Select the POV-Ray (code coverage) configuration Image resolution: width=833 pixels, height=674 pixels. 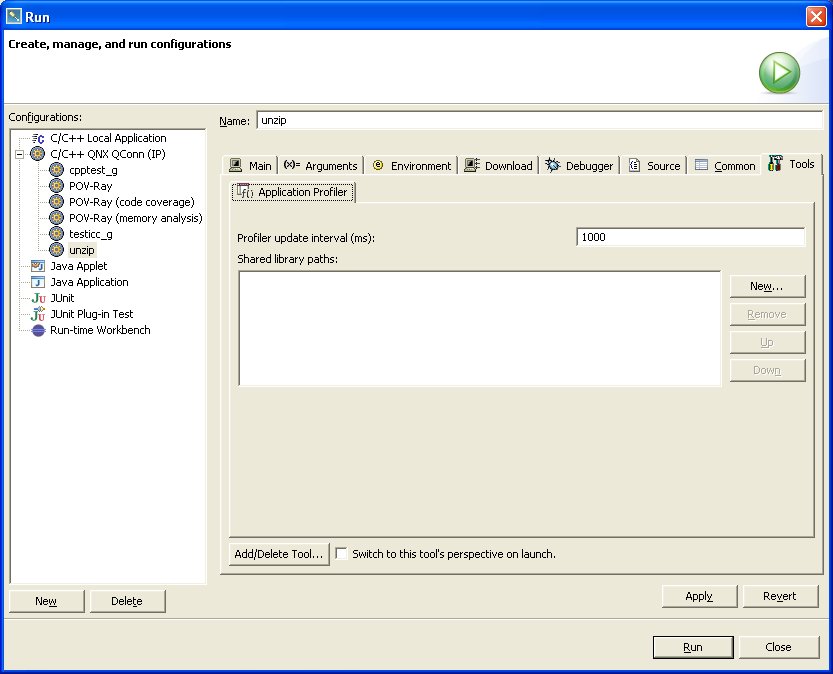pos(57,202)
